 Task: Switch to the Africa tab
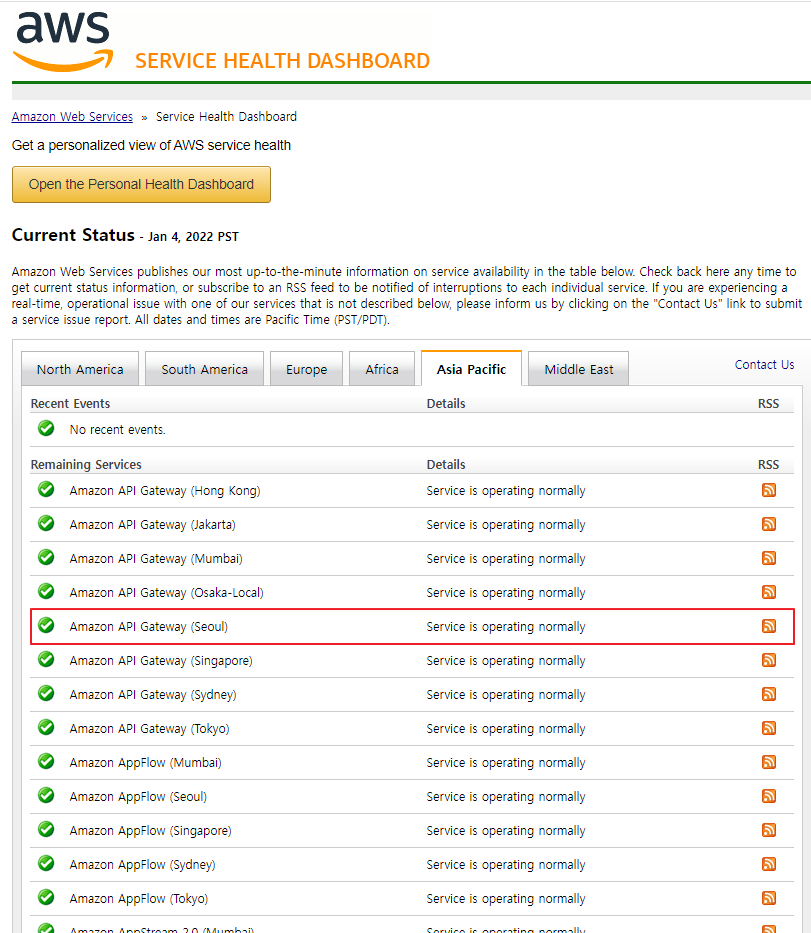pyautogui.click(x=382, y=369)
